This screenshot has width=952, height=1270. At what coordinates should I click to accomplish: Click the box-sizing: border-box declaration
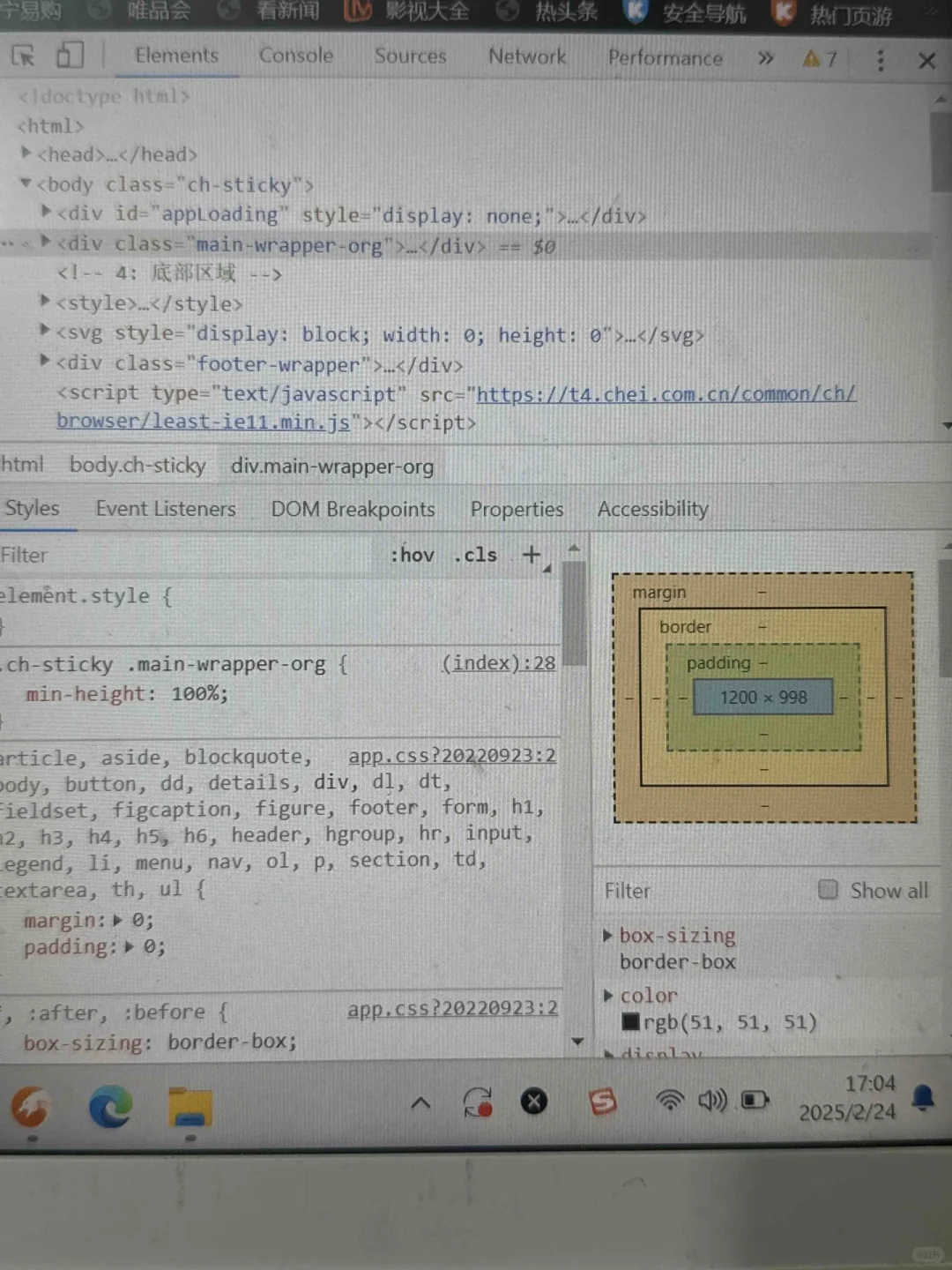tap(160, 1042)
